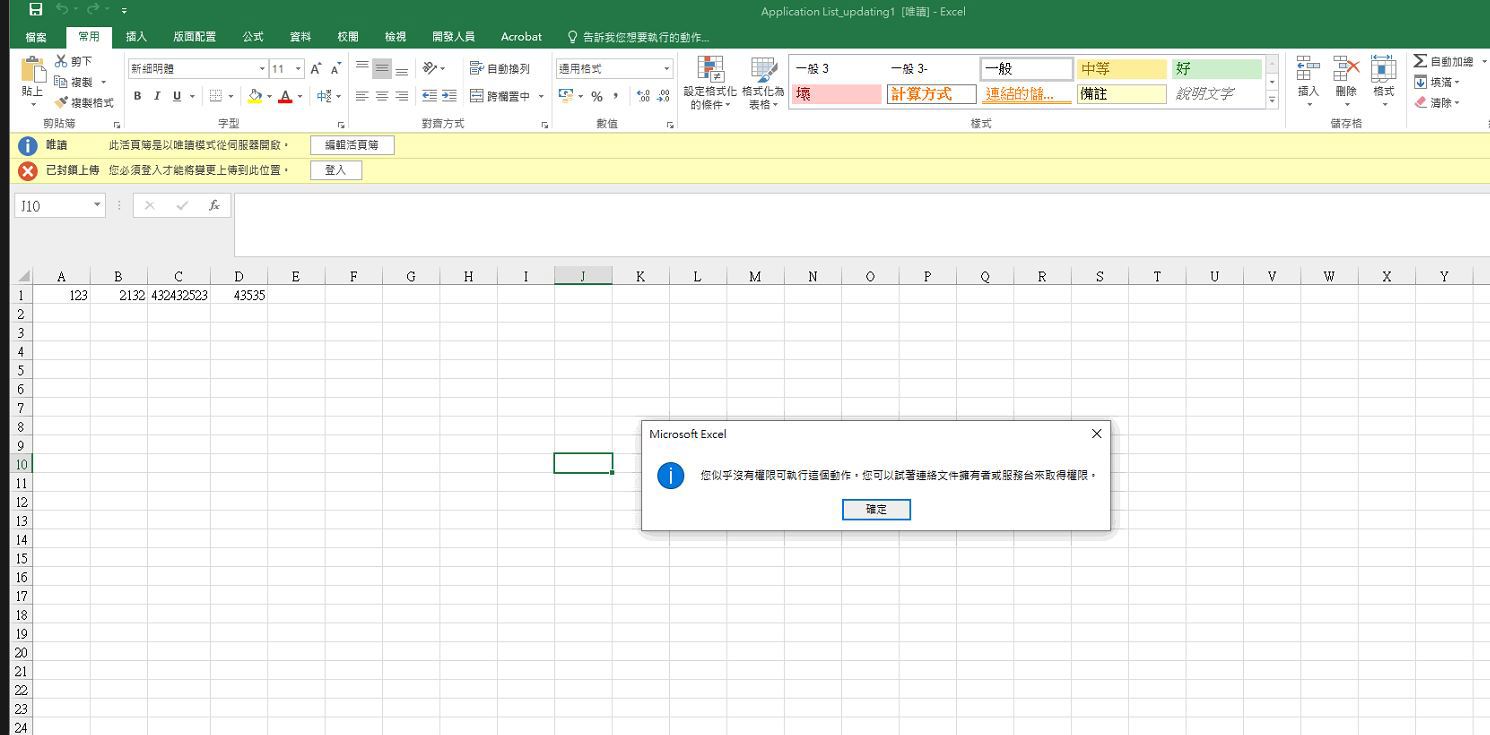Open Format as Table (格式化為表格)
The width and height of the screenshot is (1490, 735).
point(764,83)
